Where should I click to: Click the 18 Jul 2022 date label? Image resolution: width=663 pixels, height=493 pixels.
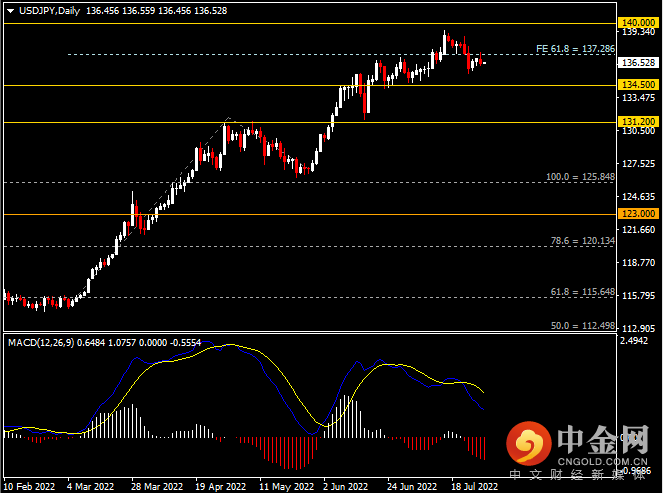click(474, 486)
